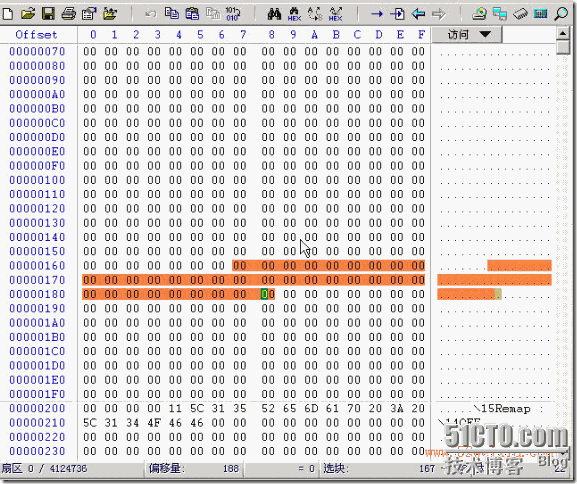
Task: Paste the clipboard using the clipboard icon
Action: [192, 14]
